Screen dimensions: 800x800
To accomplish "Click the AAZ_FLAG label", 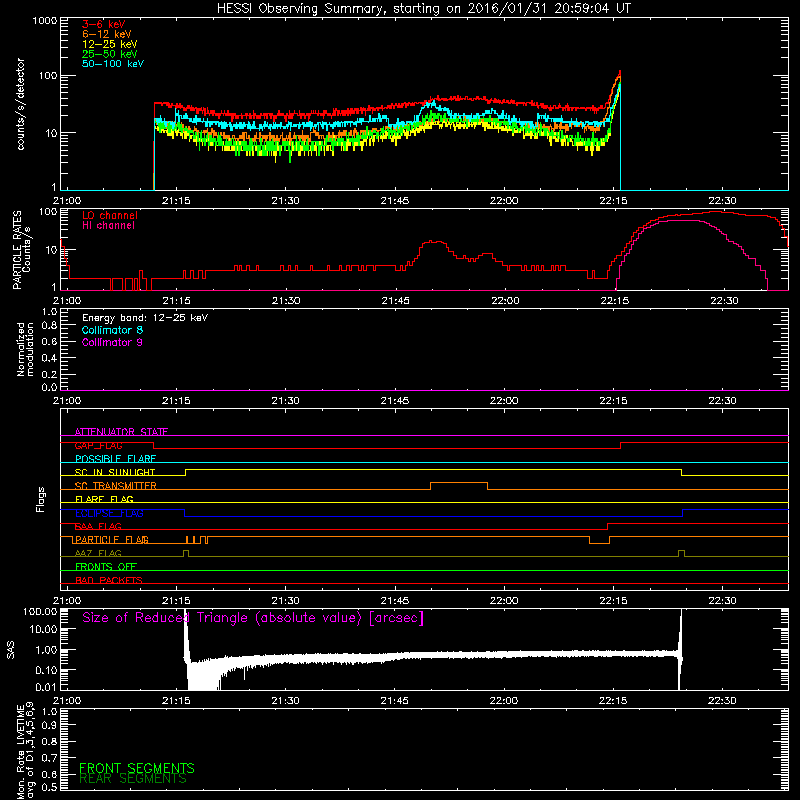I will pyautogui.click(x=98, y=554).
